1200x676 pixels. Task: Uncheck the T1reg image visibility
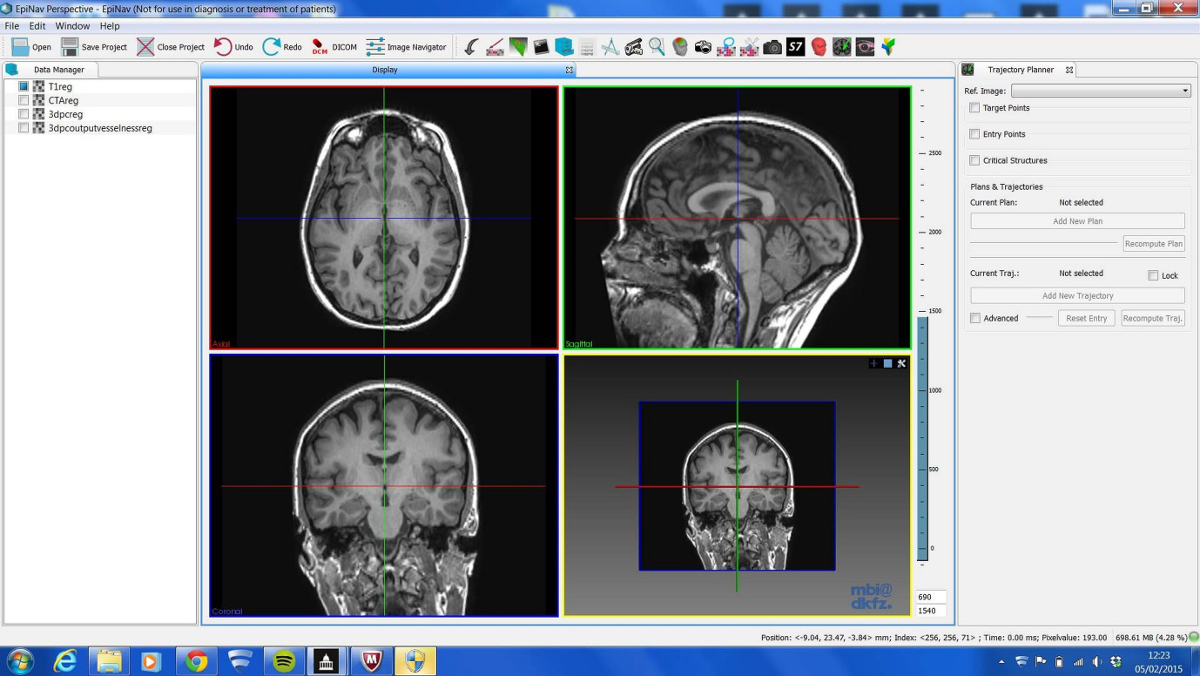click(24, 87)
